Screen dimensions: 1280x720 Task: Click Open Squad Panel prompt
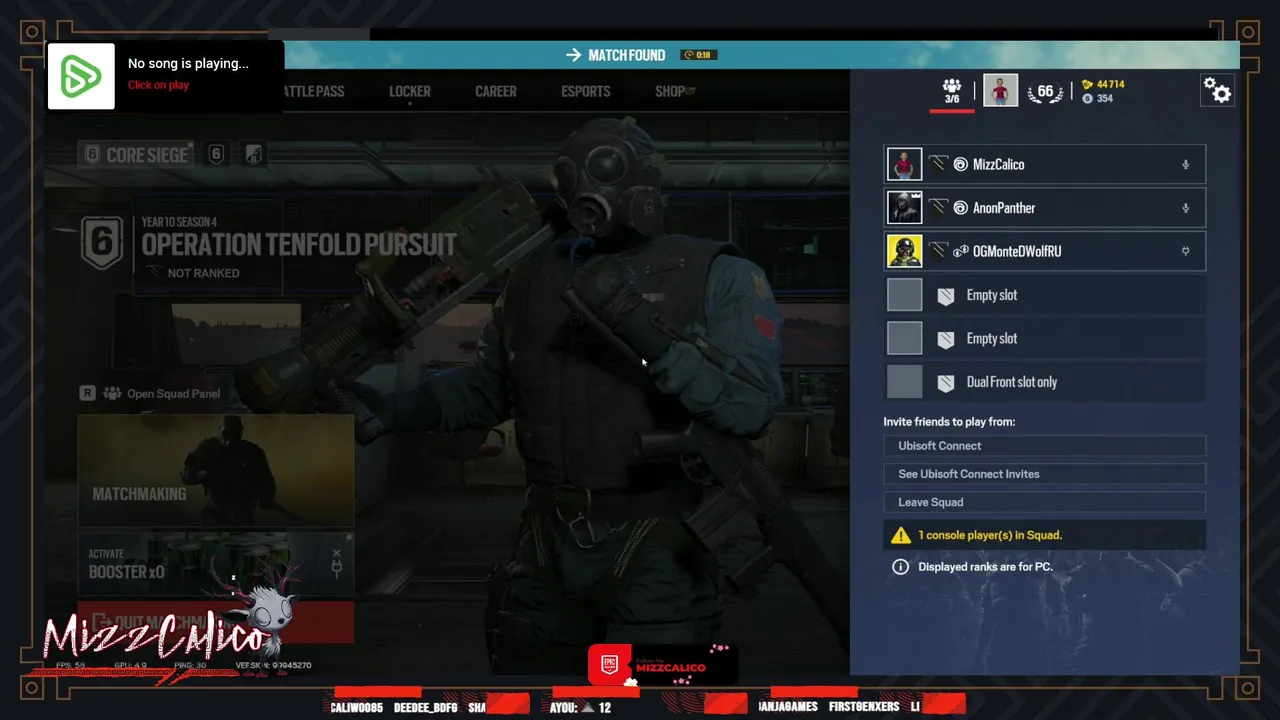pos(173,394)
